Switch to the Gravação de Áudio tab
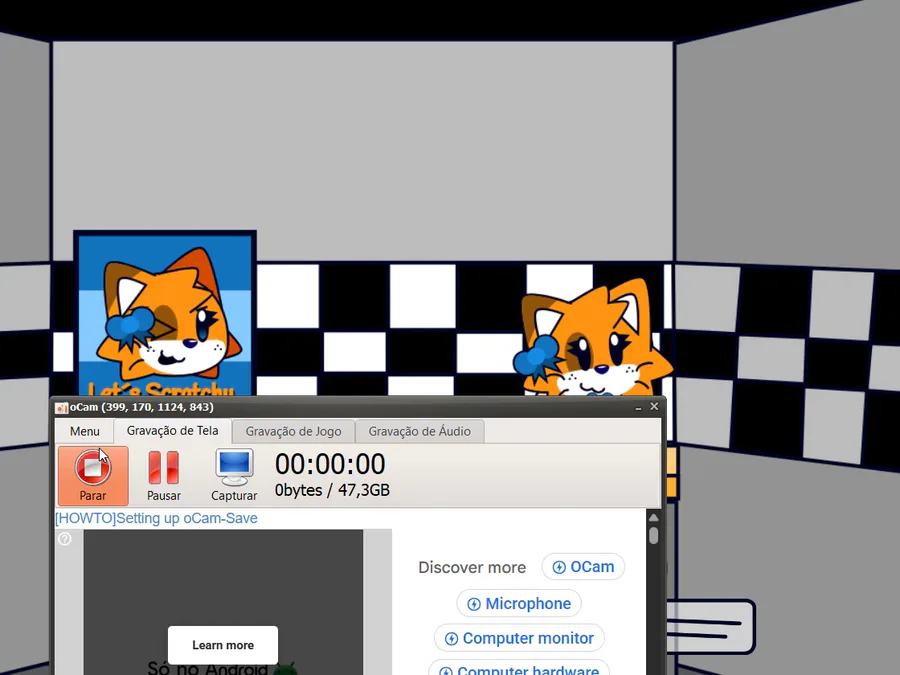The height and width of the screenshot is (675, 900). tap(420, 431)
